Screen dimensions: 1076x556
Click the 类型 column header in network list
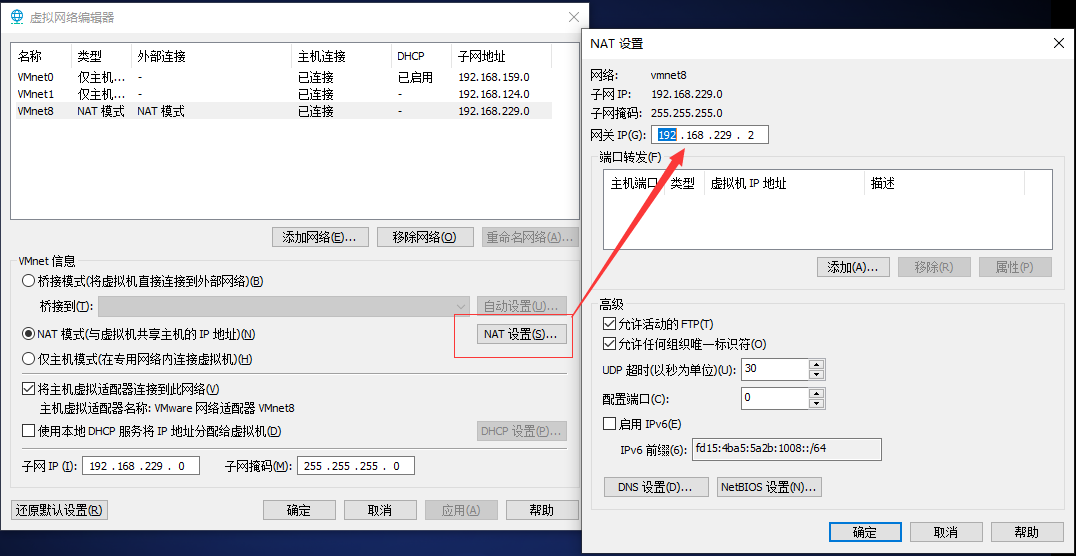tap(102, 56)
